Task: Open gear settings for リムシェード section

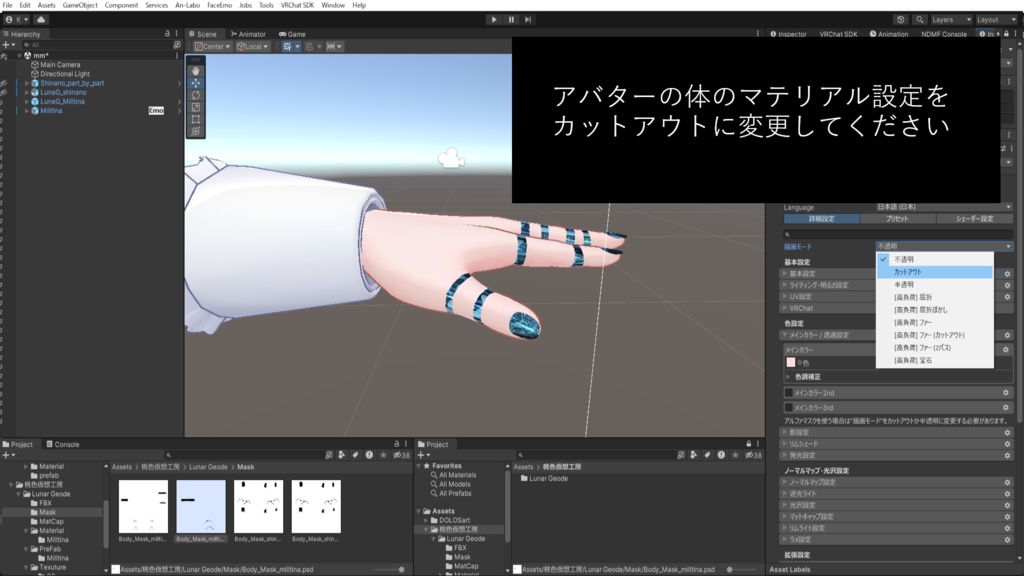Action: pos(1007,444)
